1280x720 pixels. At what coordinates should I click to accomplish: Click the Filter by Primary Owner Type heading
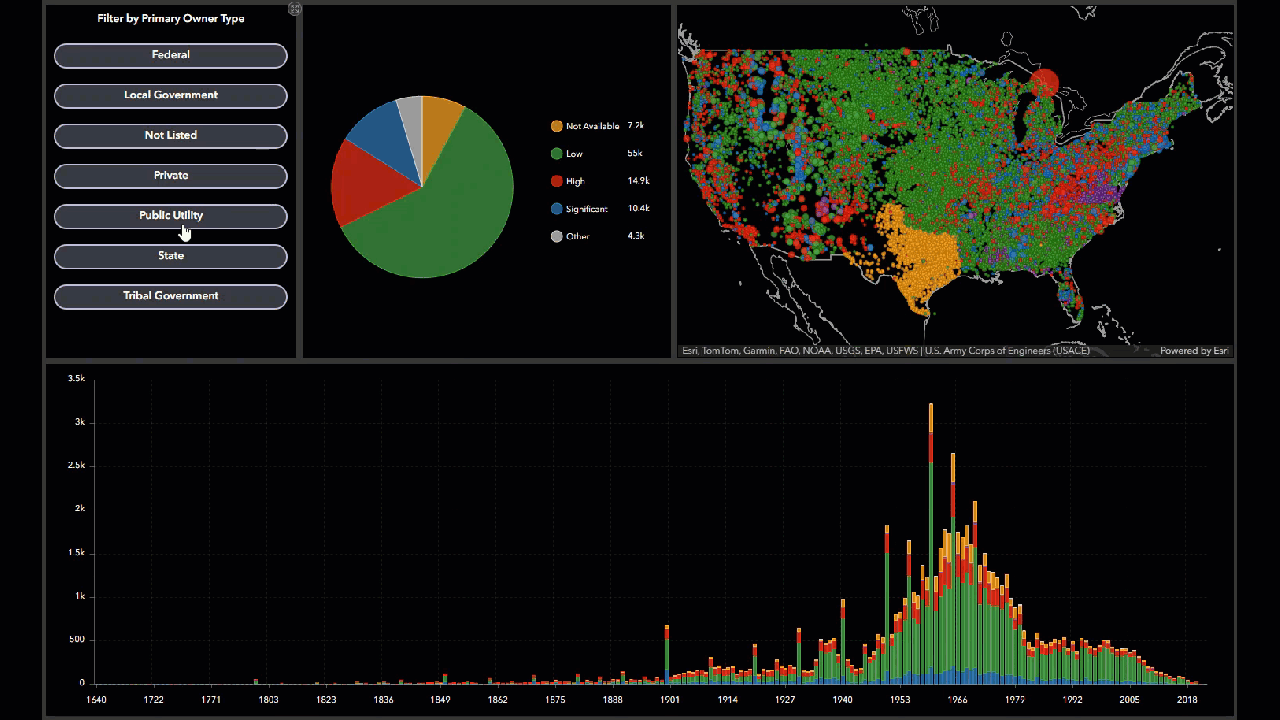(171, 18)
